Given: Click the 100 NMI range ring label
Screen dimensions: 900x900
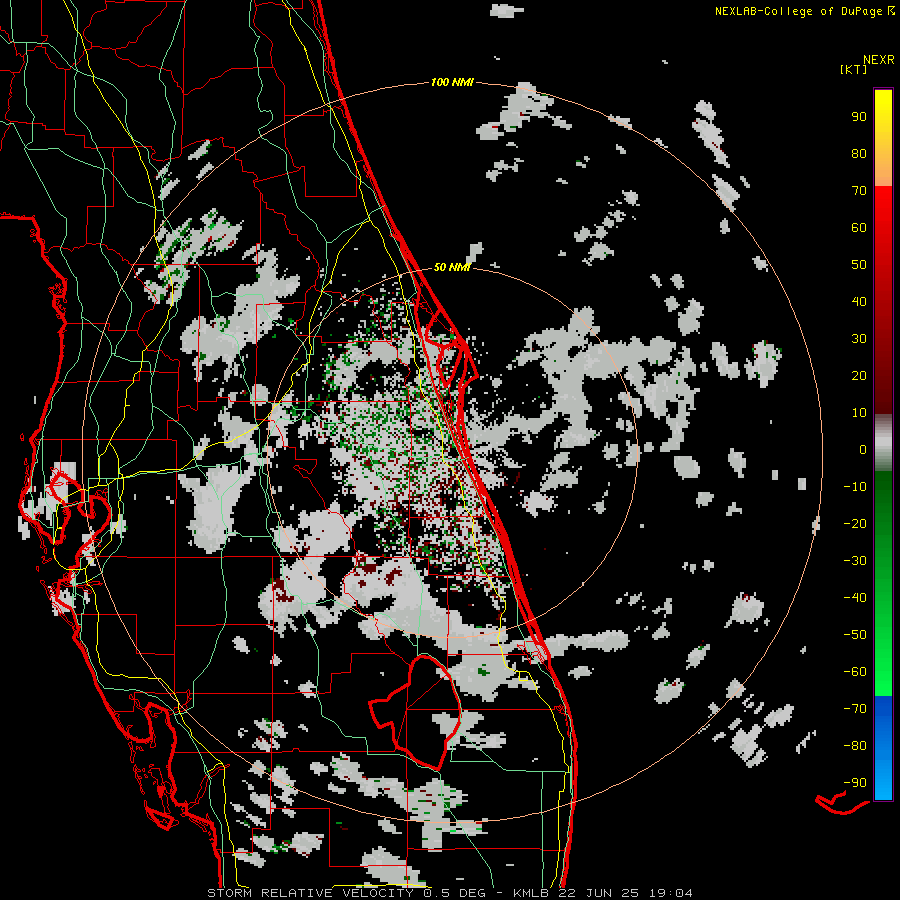Looking at the screenshot, I should pos(452,82).
